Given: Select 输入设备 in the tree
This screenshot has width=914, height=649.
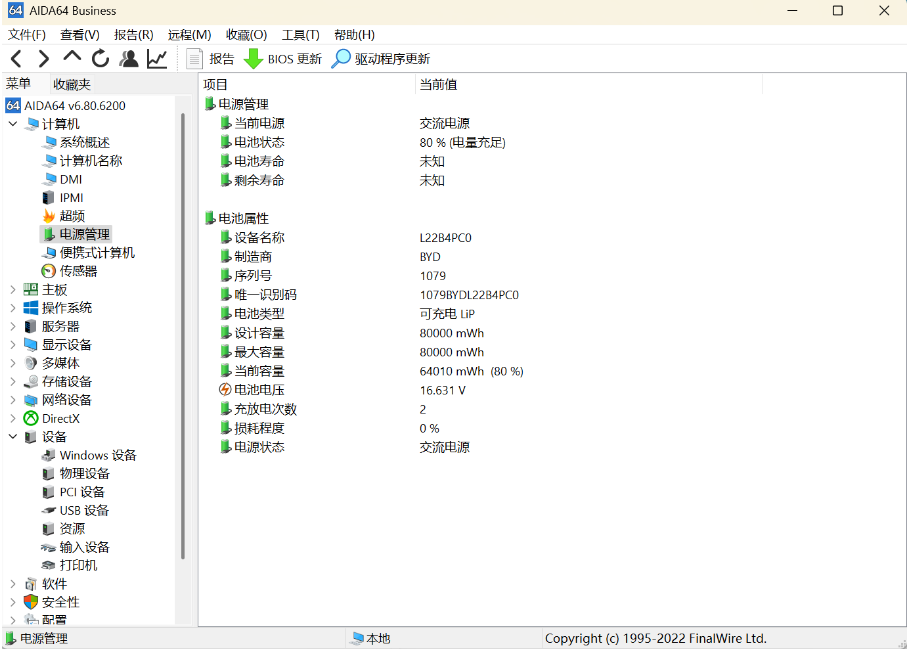Looking at the screenshot, I should [x=85, y=548].
